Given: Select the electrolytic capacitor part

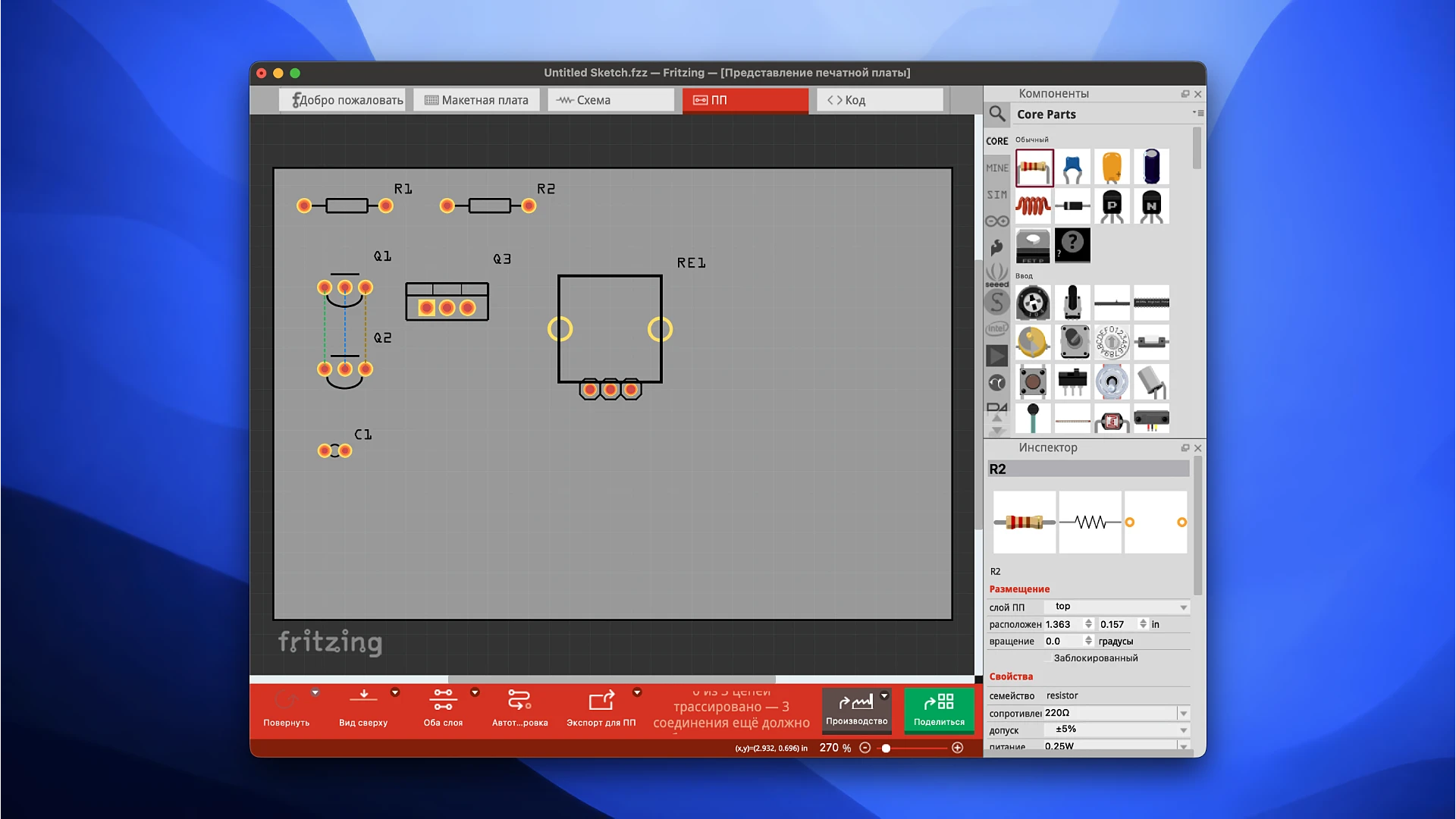Looking at the screenshot, I should (1152, 167).
